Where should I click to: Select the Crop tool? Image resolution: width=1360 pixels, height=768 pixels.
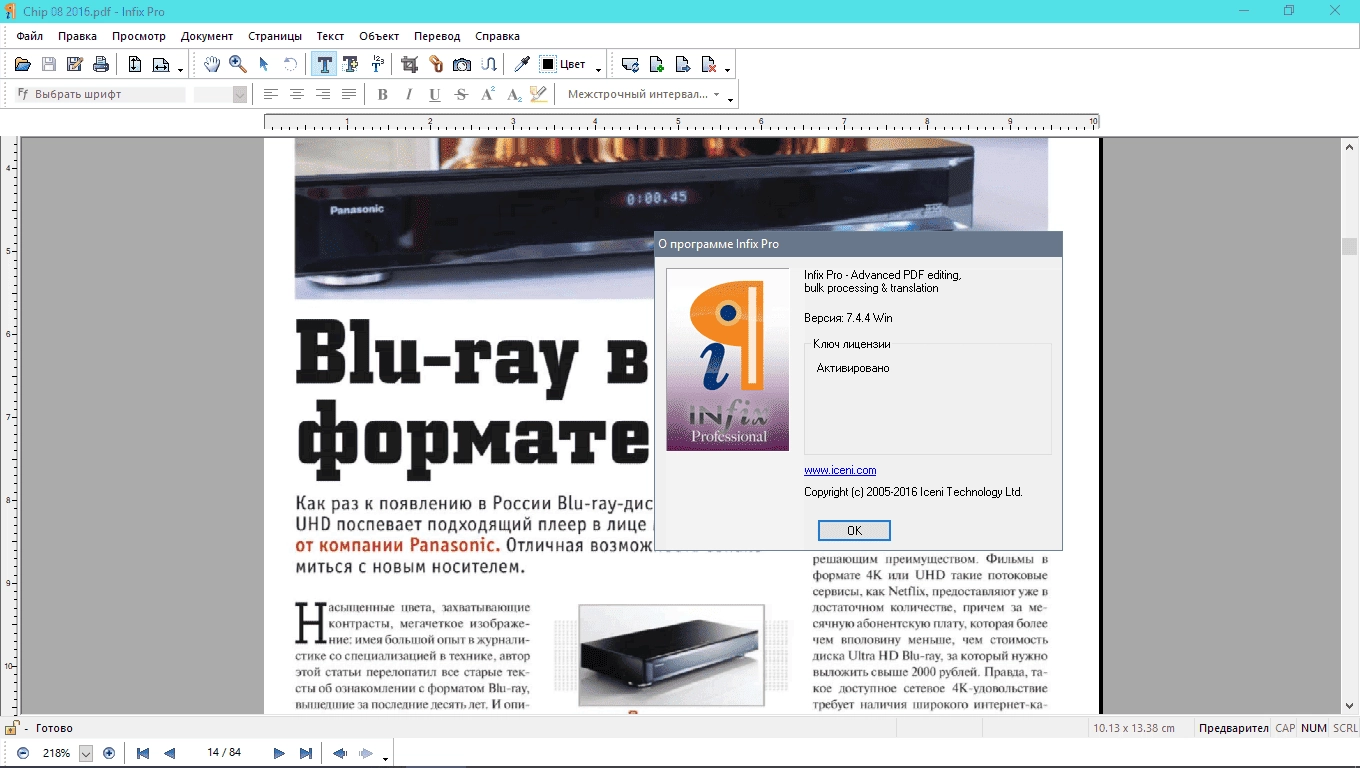coord(410,64)
